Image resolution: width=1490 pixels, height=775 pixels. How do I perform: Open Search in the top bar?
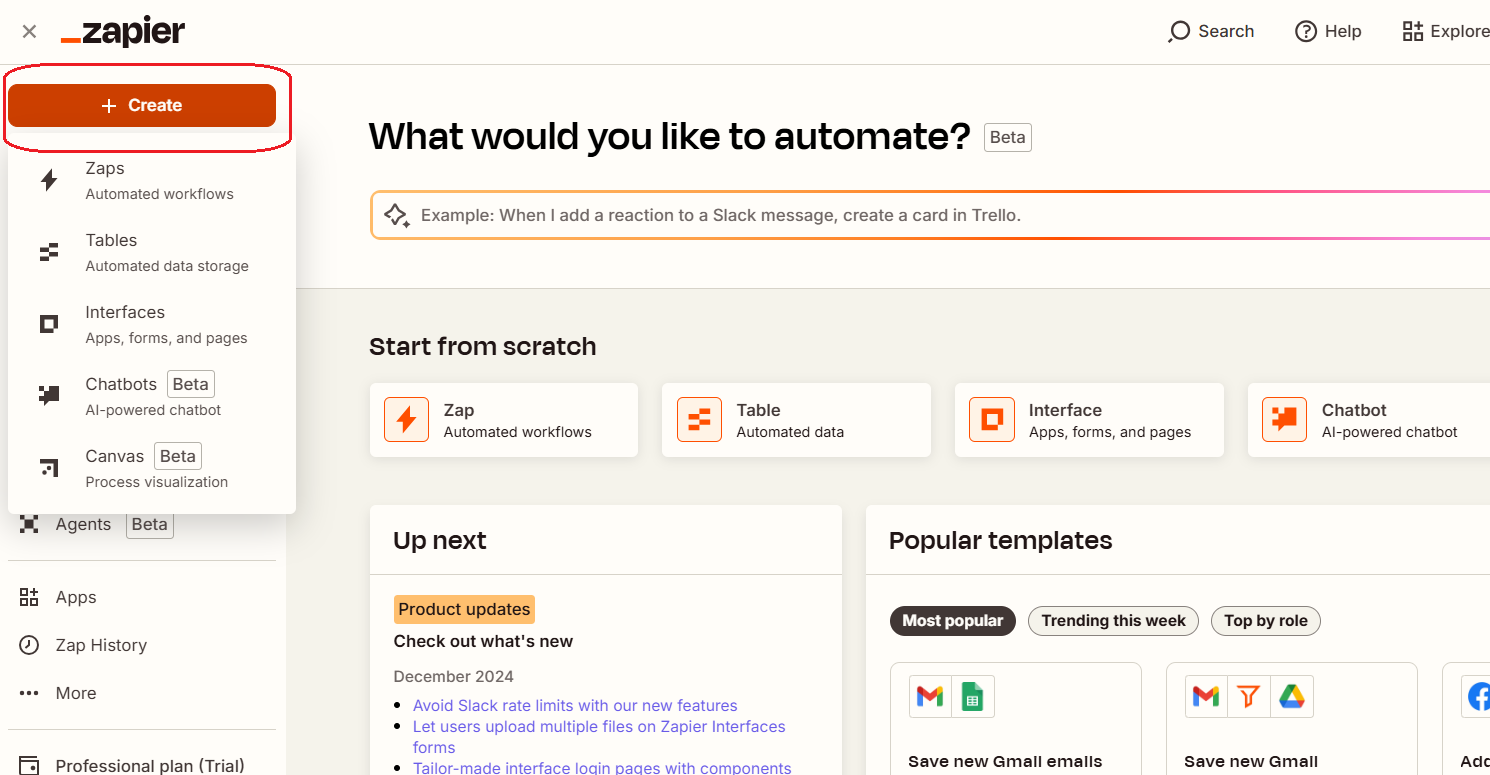pos(1211,31)
